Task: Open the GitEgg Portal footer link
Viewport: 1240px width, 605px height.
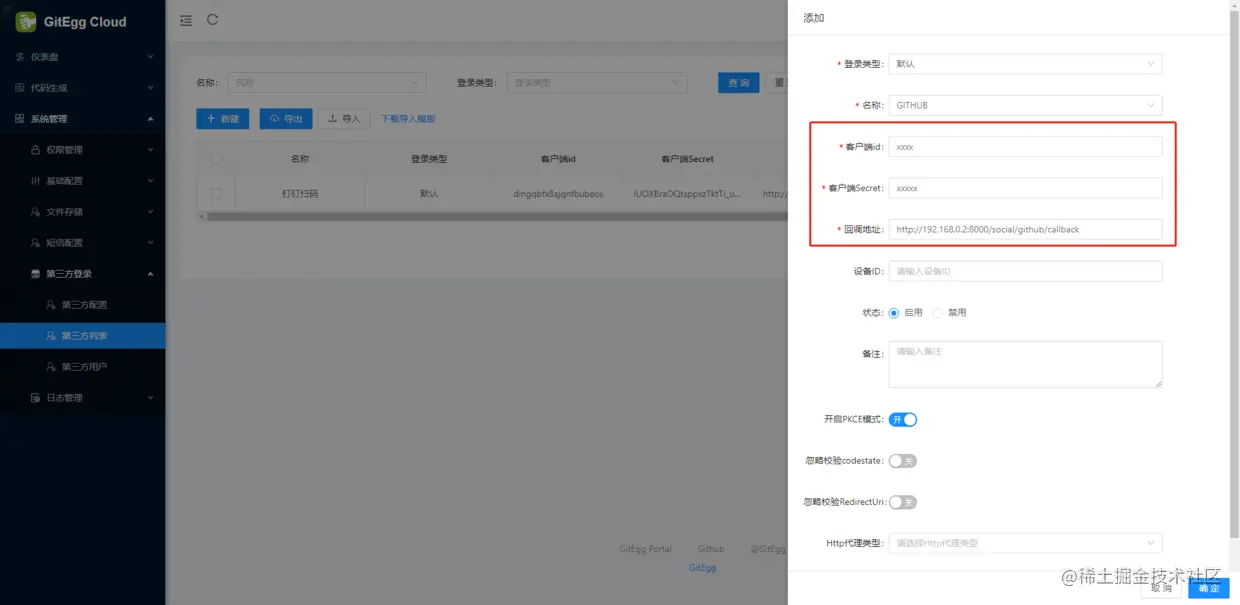Action: tap(646, 549)
